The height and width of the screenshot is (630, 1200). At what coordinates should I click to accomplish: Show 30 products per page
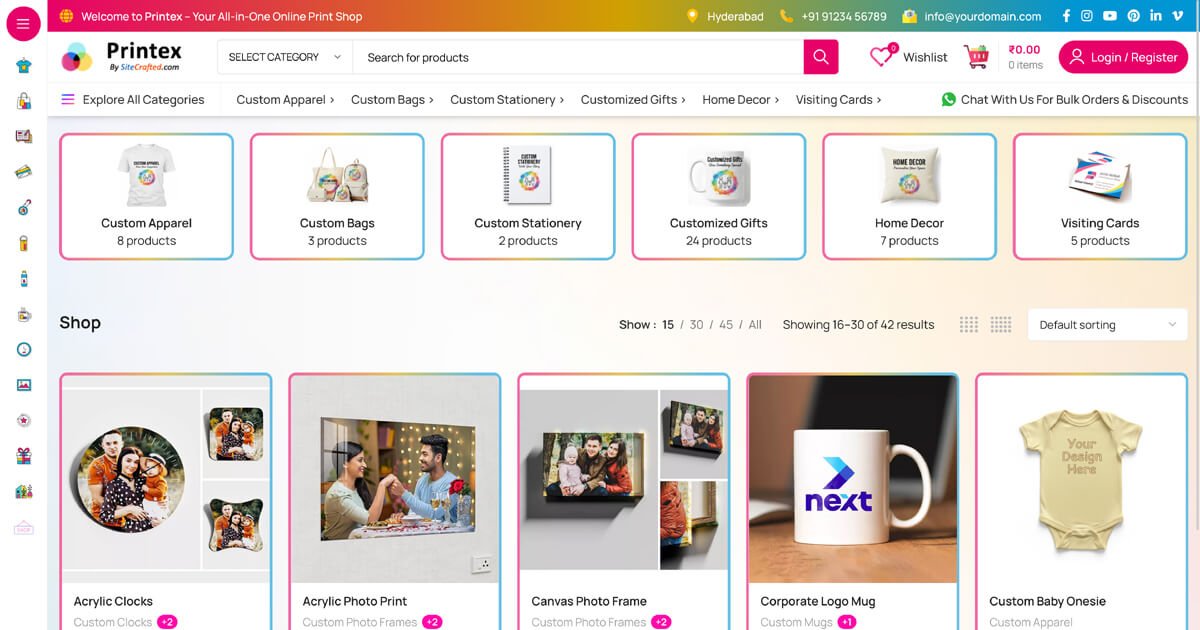696,324
